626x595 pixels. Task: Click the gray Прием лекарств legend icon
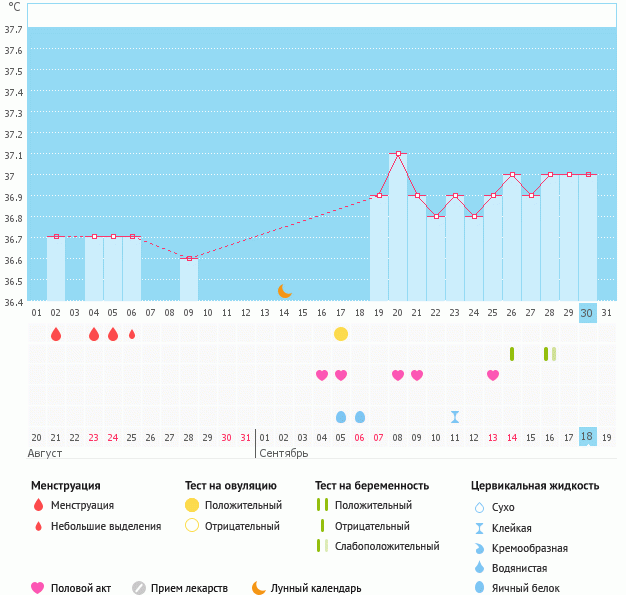tap(139, 588)
